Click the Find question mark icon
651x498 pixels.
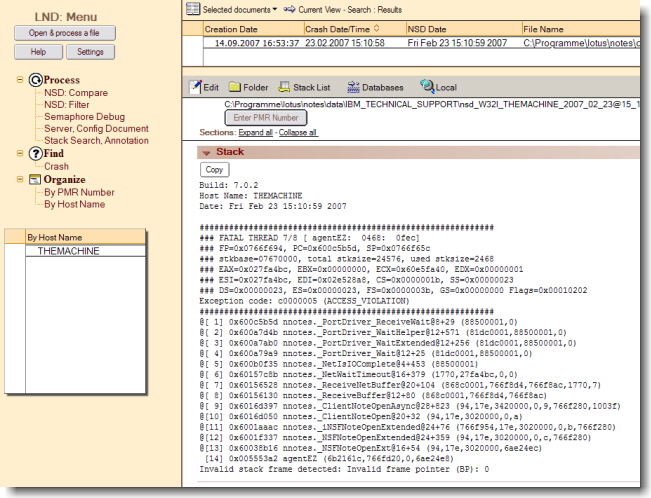click(x=36, y=154)
